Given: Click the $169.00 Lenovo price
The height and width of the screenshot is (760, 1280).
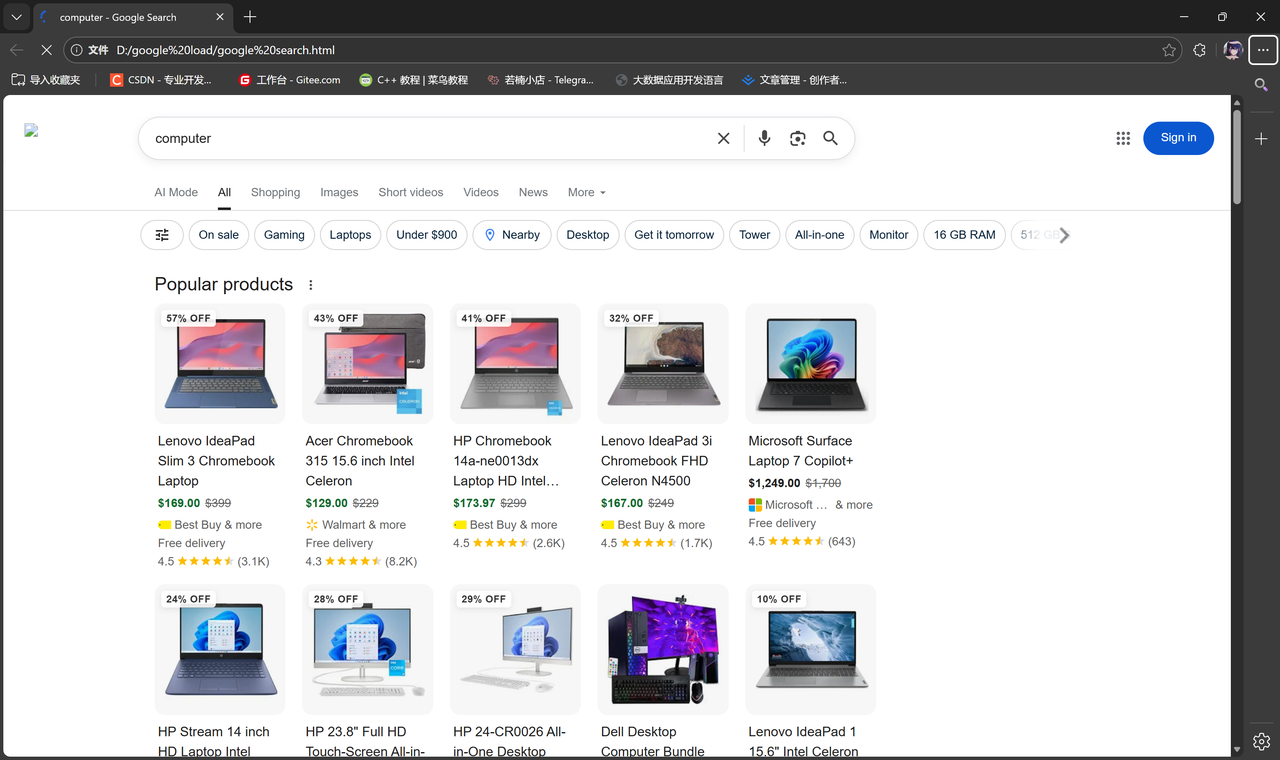Looking at the screenshot, I should tap(179, 504).
